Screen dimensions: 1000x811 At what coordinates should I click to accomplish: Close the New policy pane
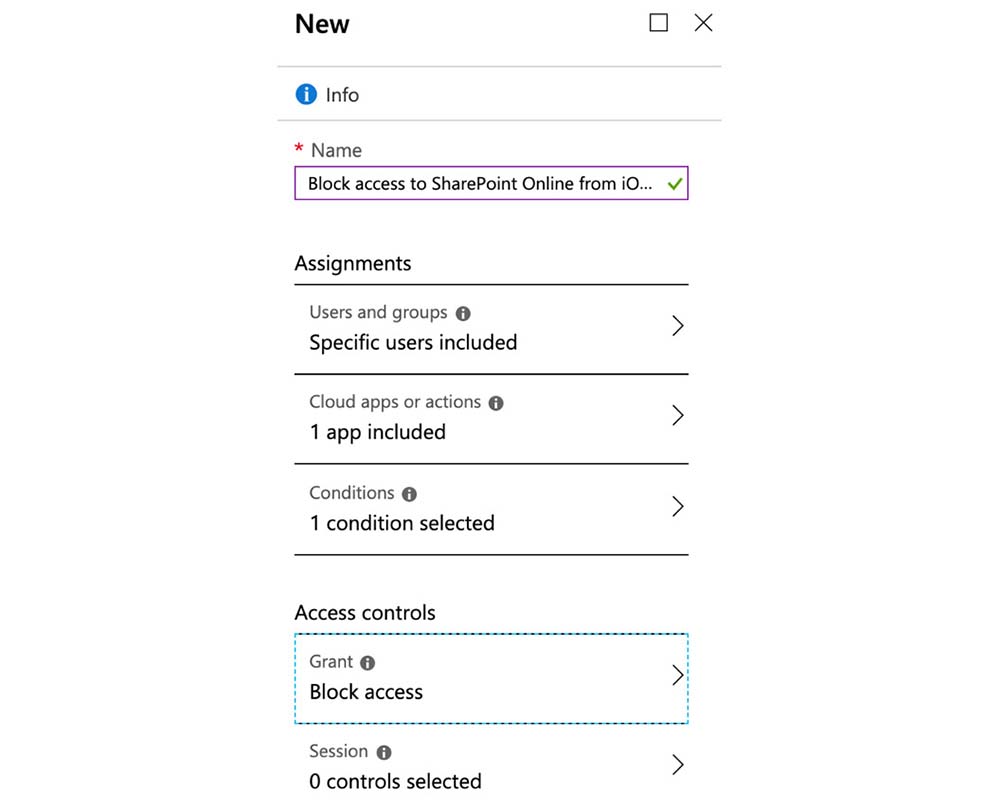(703, 23)
